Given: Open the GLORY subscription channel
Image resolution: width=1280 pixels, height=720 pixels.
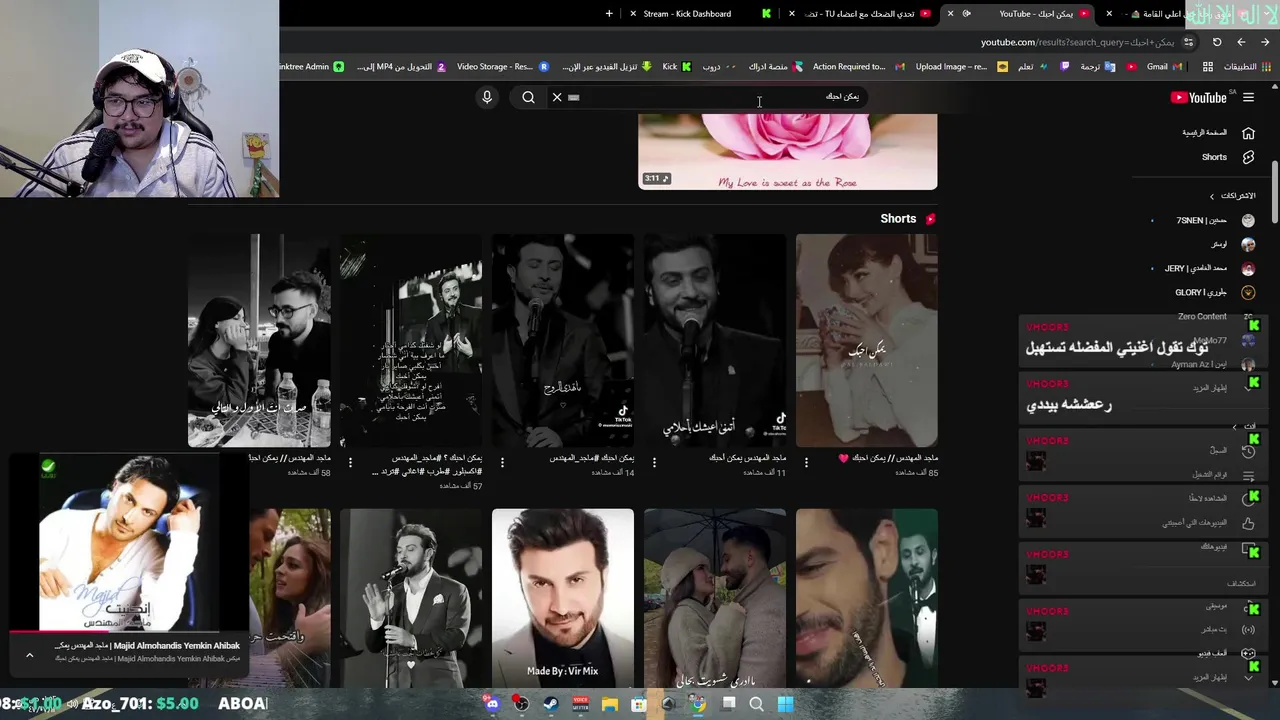Looking at the screenshot, I should (1214, 292).
